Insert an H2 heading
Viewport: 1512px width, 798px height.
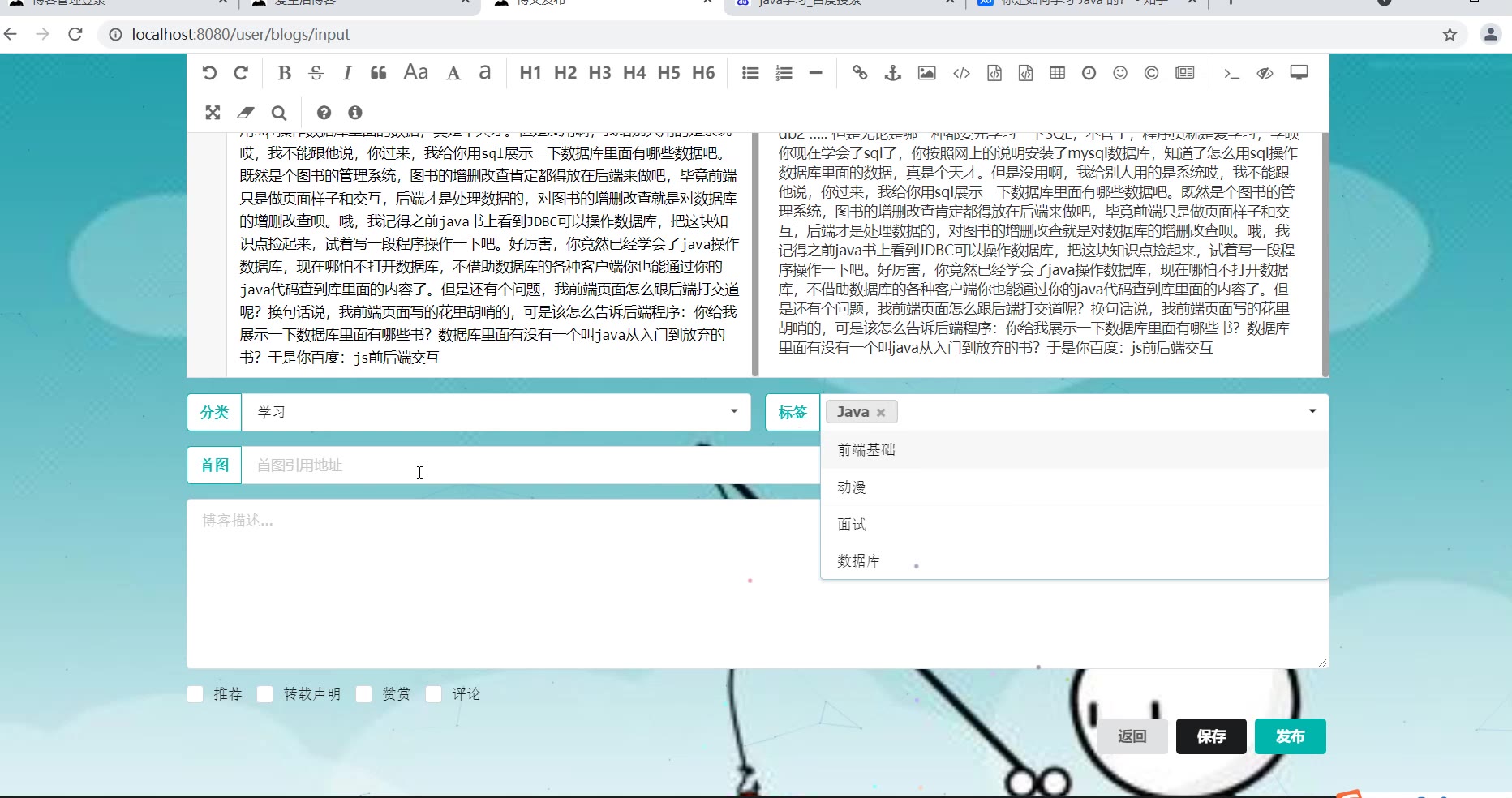(565, 73)
